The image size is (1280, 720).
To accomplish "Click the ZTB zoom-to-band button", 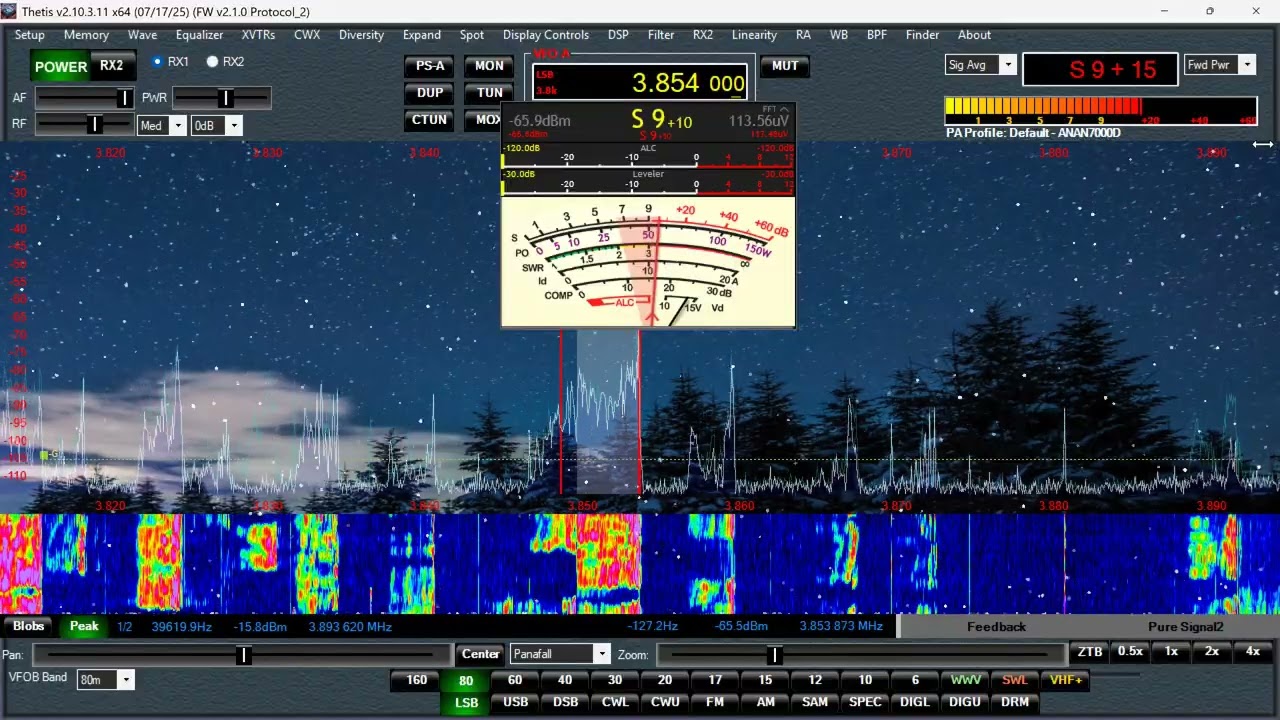I will click(x=1090, y=651).
